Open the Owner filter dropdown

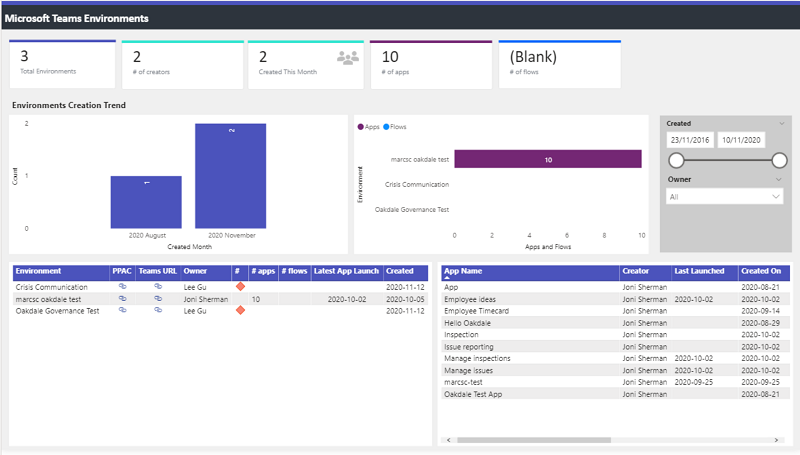pyautogui.click(x=725, y=197)
